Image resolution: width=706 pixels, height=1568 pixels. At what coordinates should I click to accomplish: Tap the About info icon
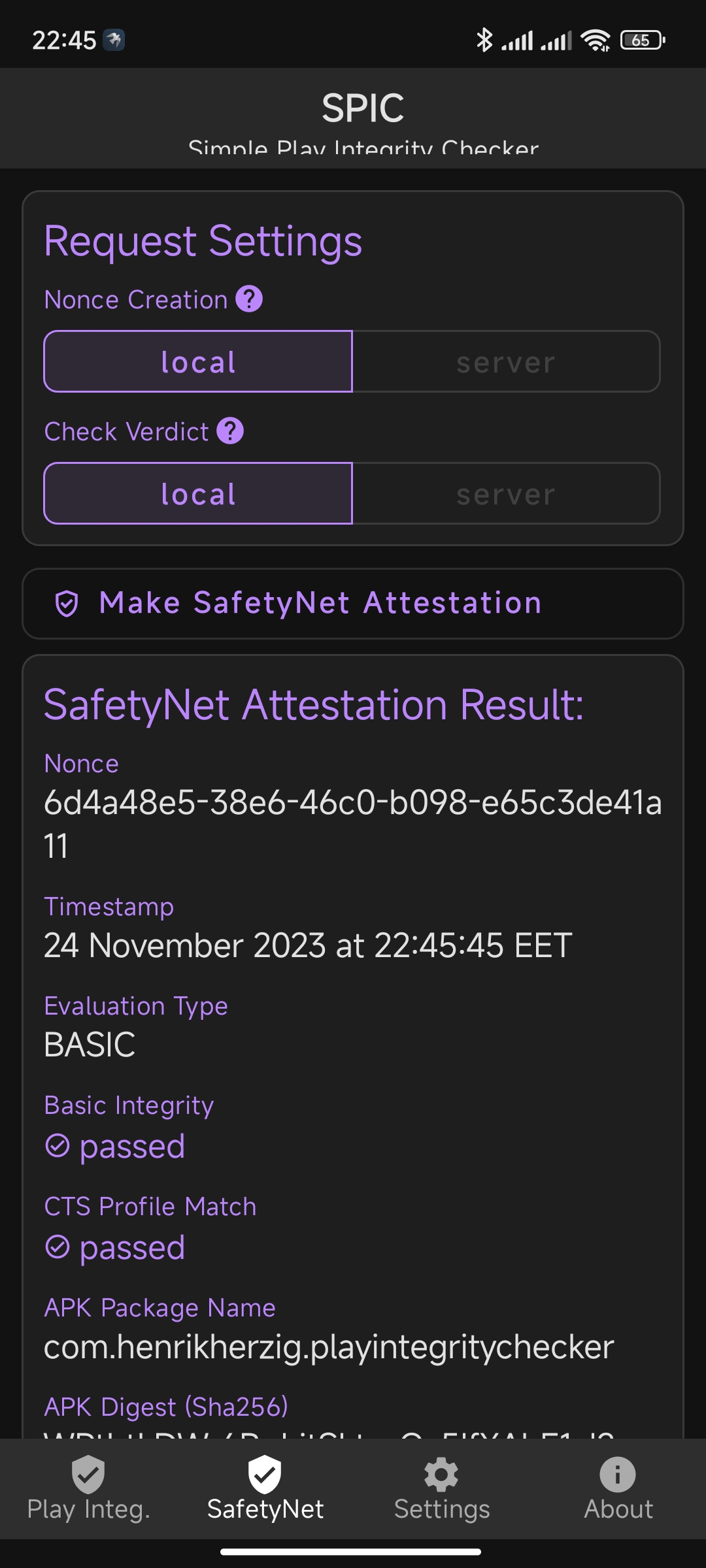[618, 1475]
